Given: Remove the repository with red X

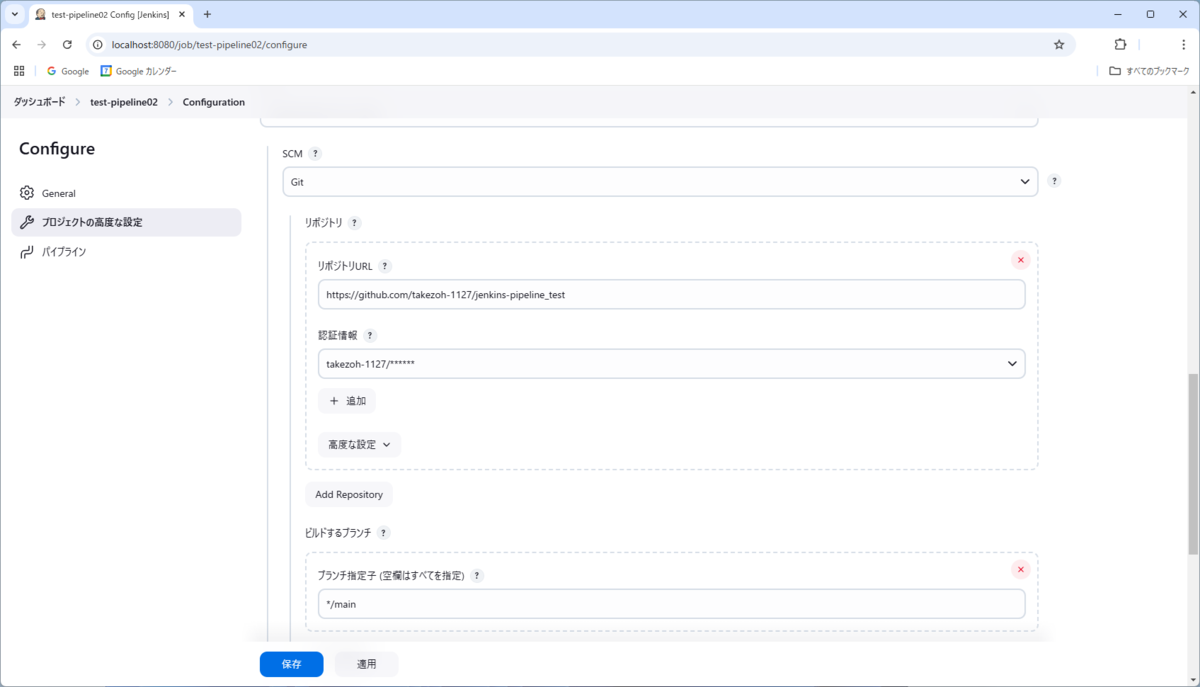Looking at the screenshot, I should [1021, 260].
